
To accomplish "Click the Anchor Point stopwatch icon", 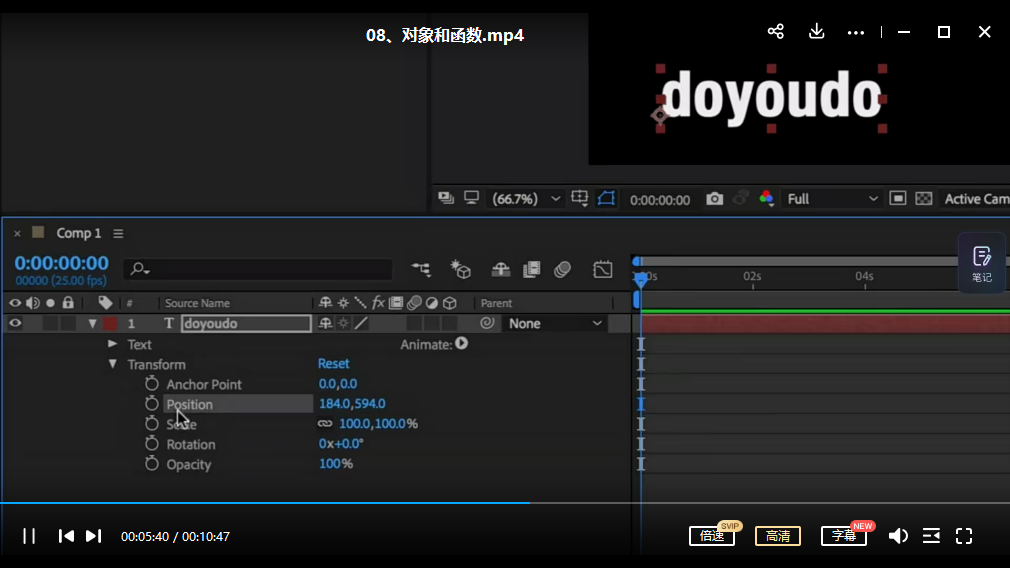I will (151, 384).
